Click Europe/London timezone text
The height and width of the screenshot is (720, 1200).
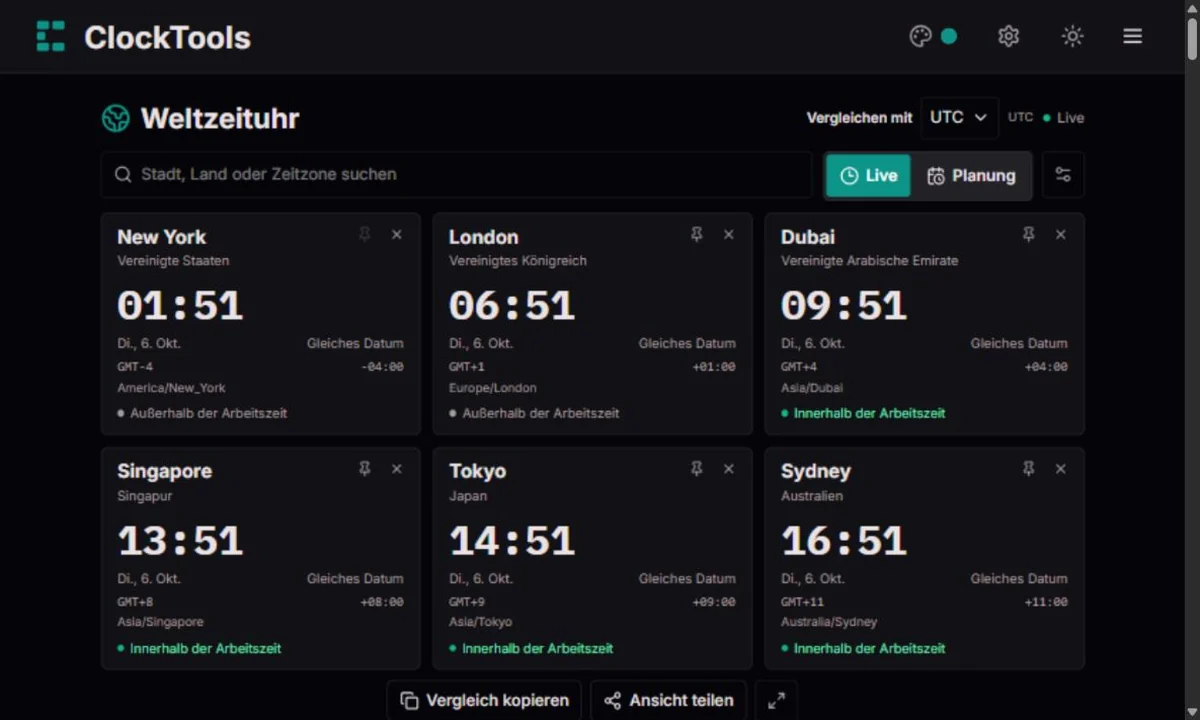point(493,388)
